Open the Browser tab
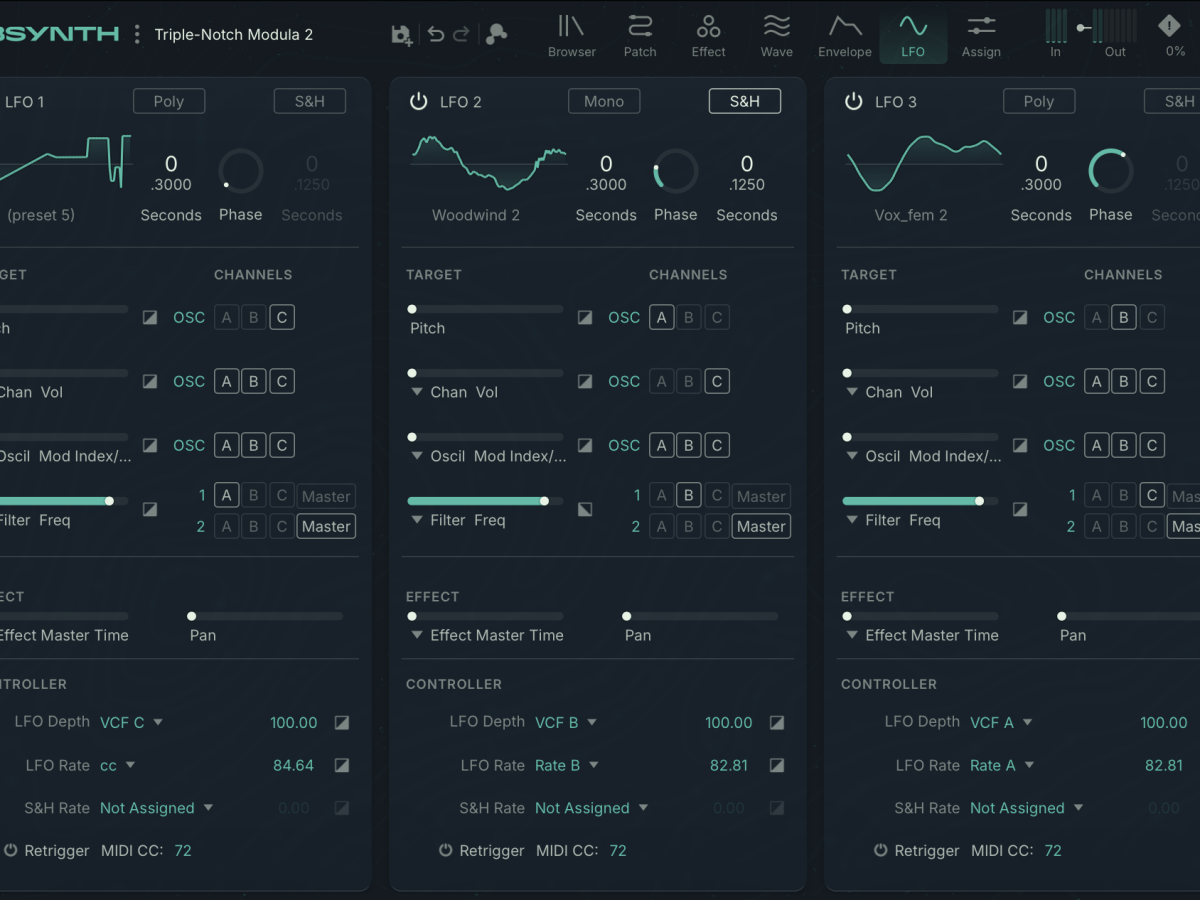 pyautogui.click(x=571, y=35)
